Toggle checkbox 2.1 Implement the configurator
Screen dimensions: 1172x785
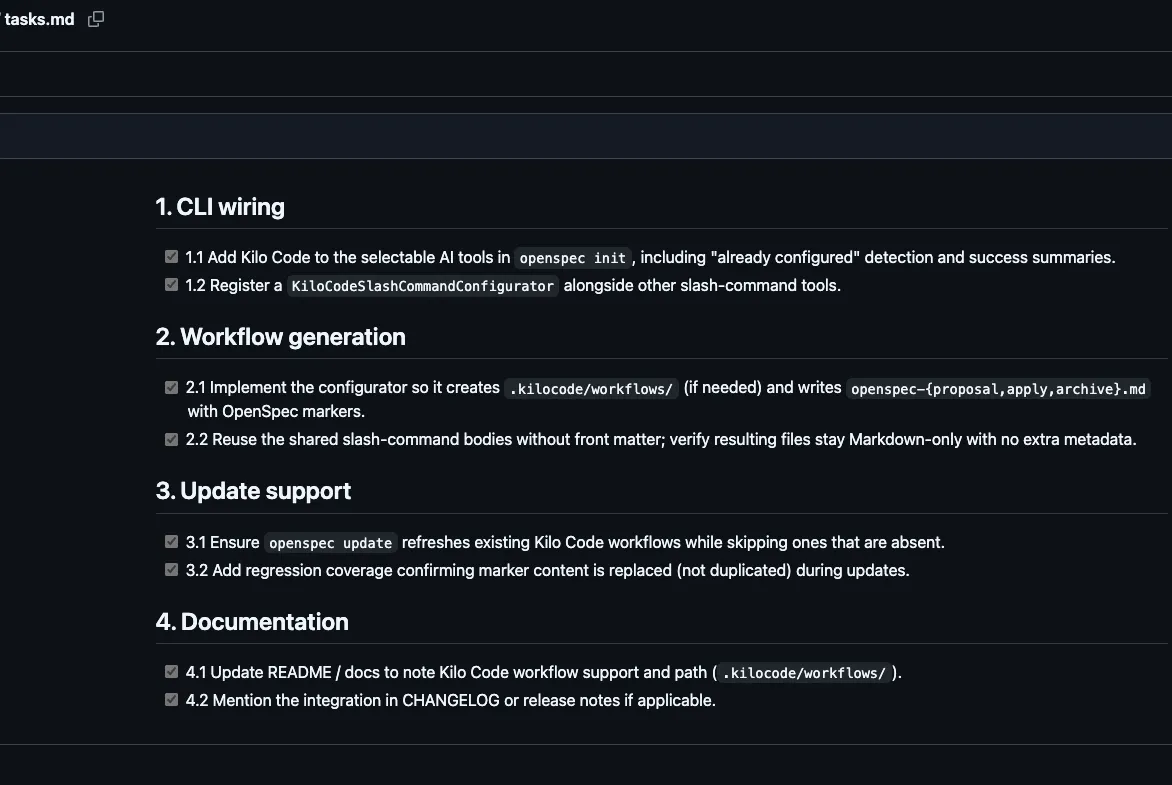pyautogui.click(x=172, y=387)
